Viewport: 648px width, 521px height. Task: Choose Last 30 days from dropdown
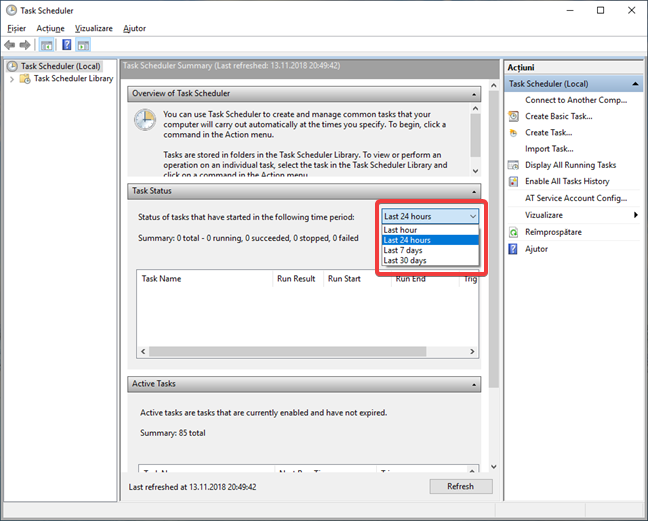pyautogui.click(x=430, y=261)
